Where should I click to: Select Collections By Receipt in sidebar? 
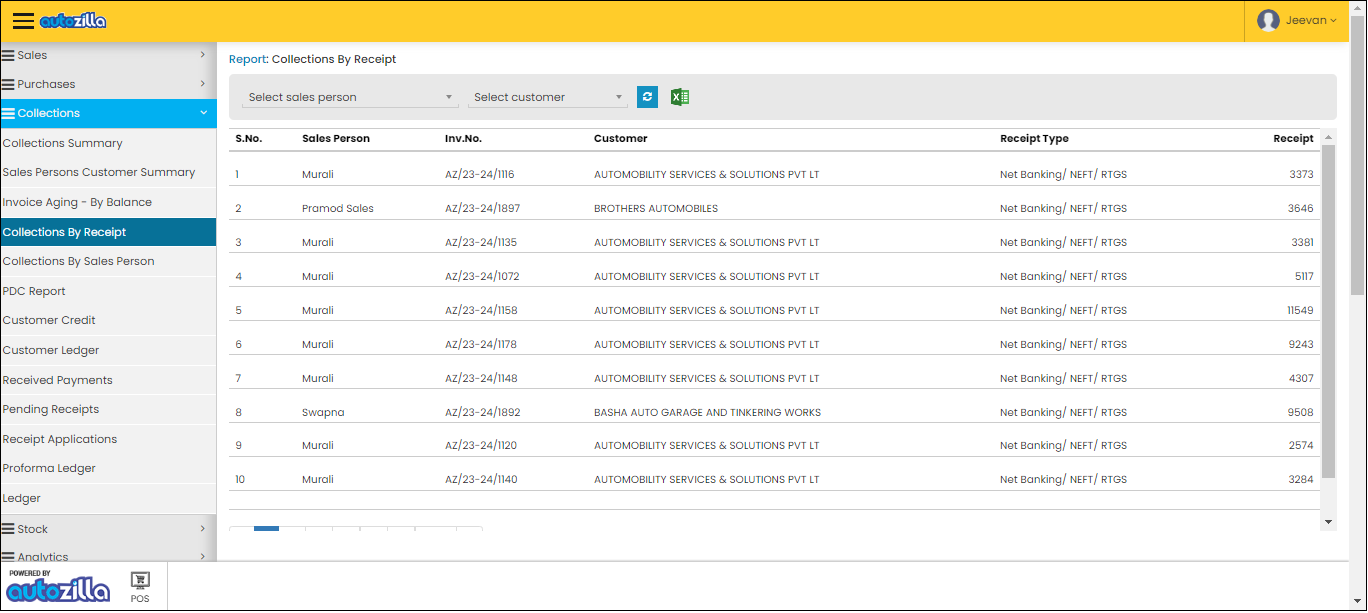[108, 232]
